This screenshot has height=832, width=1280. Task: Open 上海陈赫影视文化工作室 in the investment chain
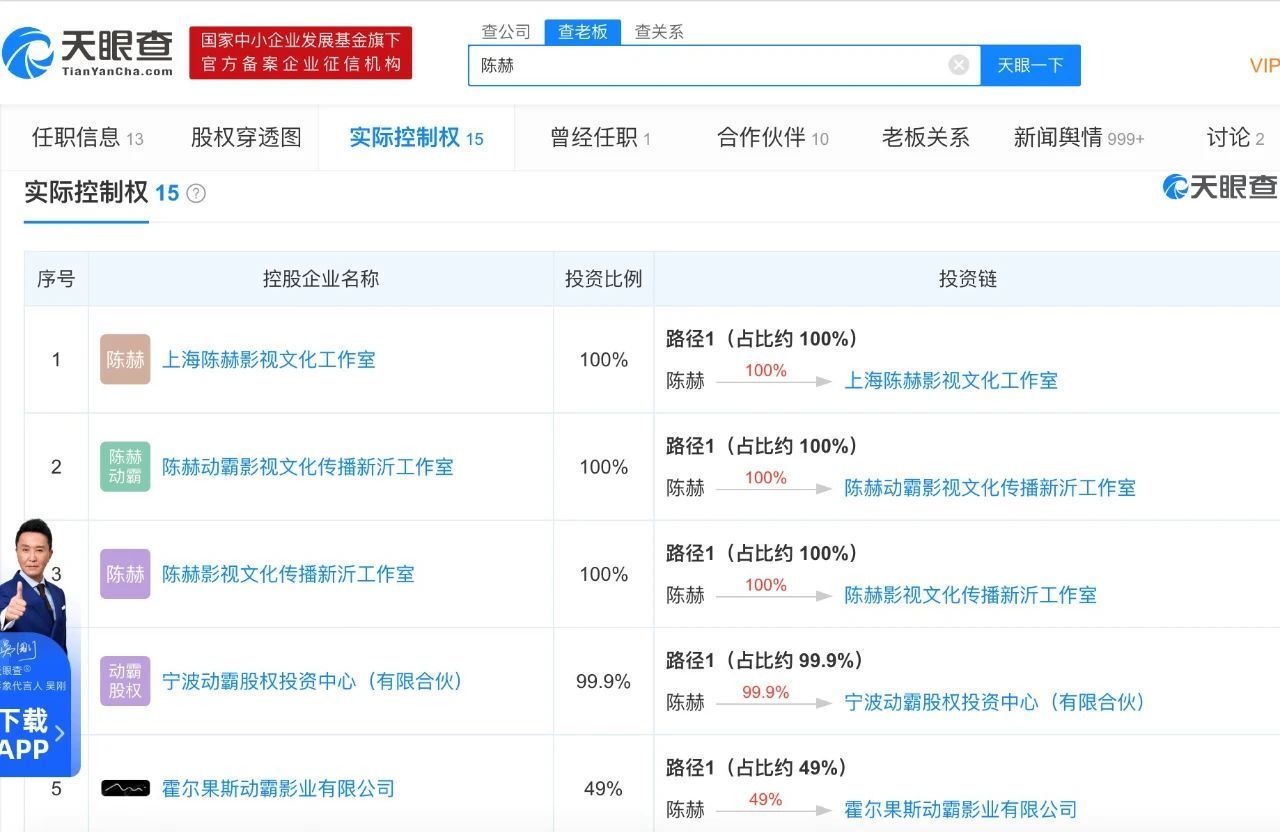[x=951, y=380]
